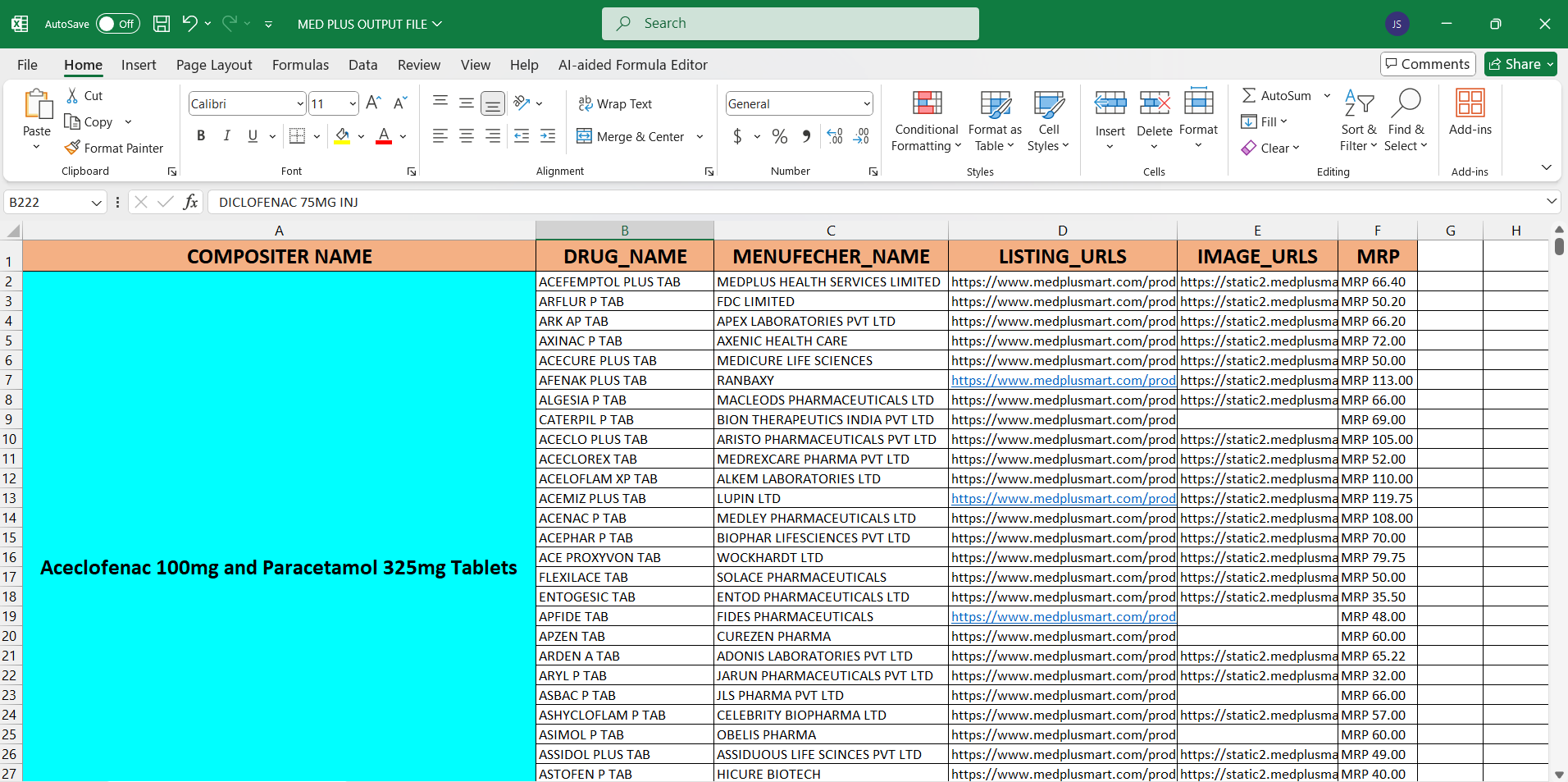Open the font name Calibri dropdown
Screen dimensions: 1568x782
[299, 103]
